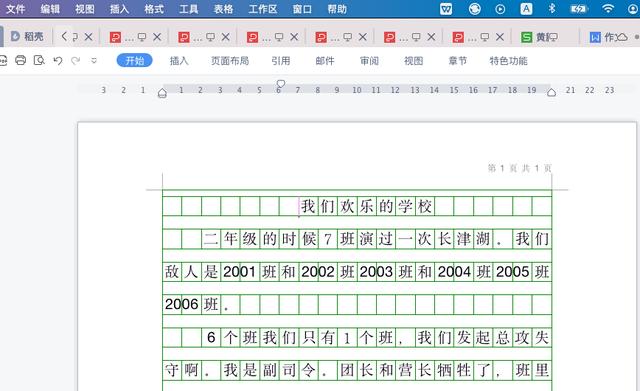Click the number 10 on the horizontal ruler
640x391 pixels.
pyautogui.click(x=357, y=90)
